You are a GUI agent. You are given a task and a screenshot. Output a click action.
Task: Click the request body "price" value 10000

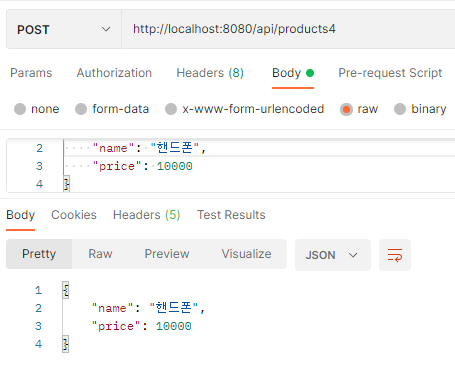[175, 166]
